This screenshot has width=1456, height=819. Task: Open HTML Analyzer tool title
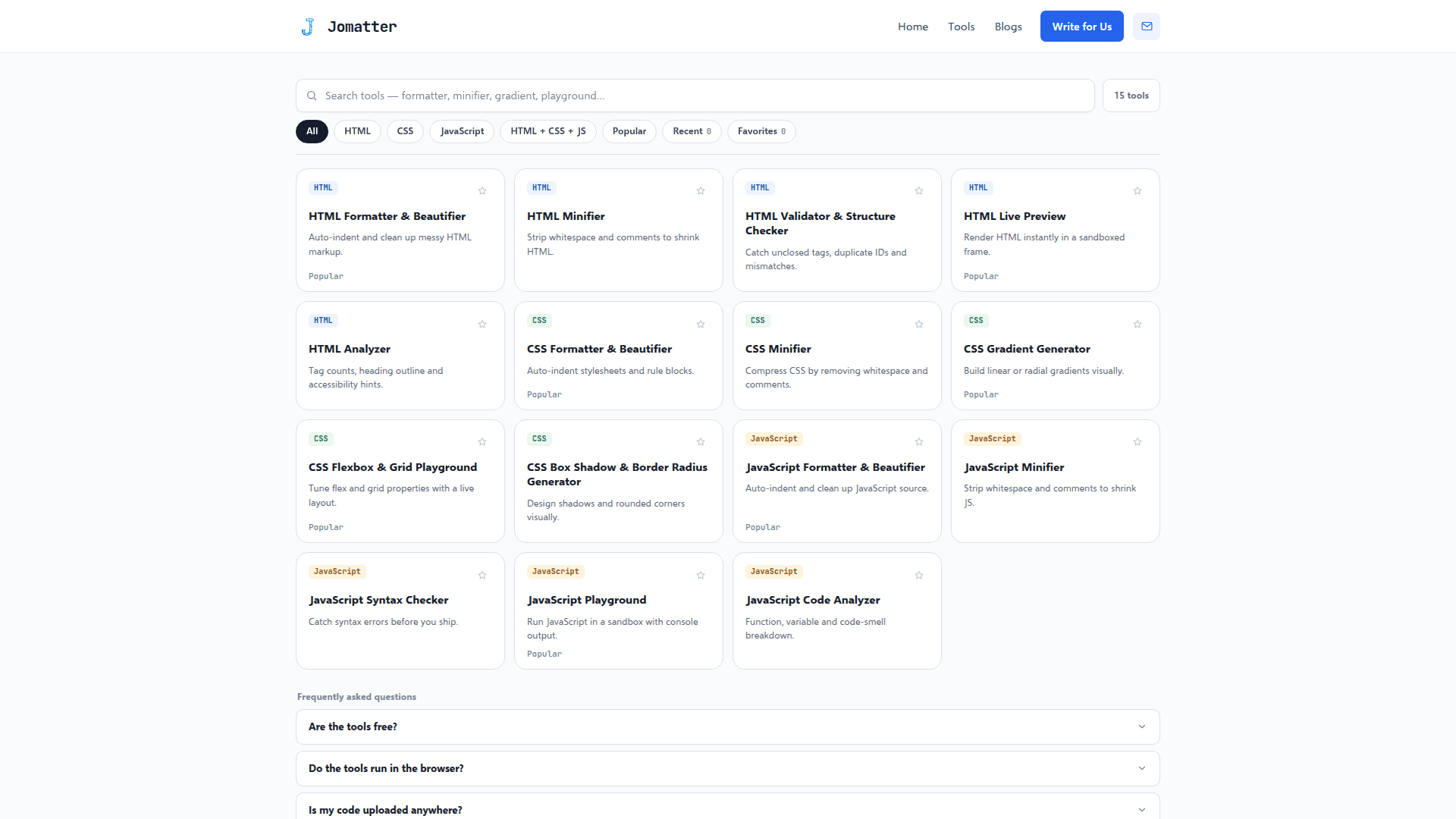click(x=350, y=349)
